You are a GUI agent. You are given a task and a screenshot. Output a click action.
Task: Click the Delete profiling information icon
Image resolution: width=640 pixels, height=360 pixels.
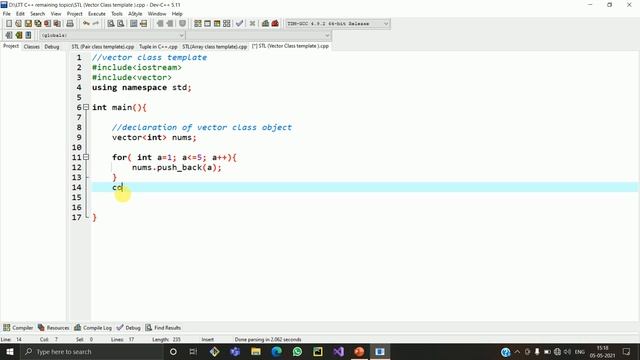(275, 24)
